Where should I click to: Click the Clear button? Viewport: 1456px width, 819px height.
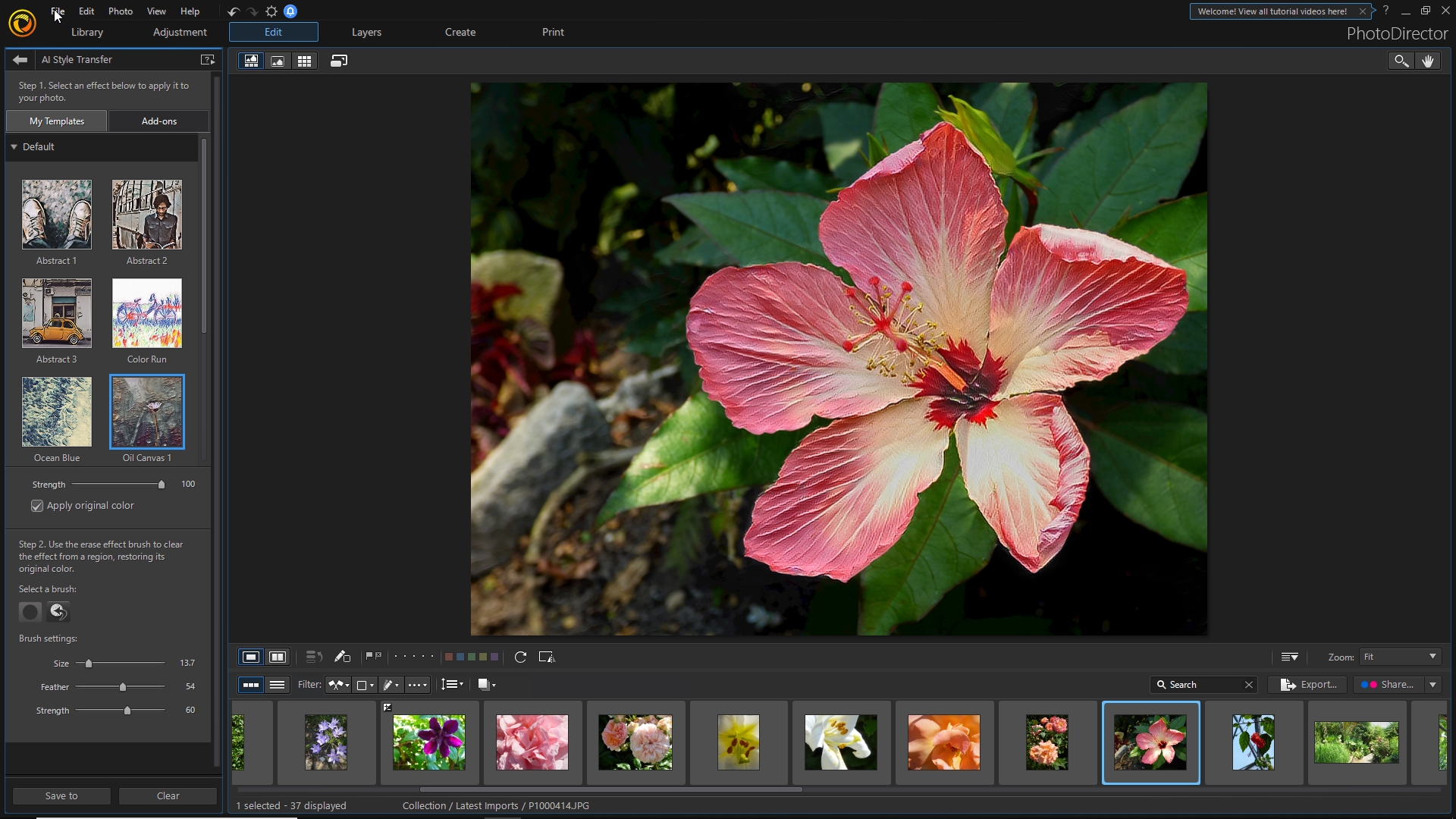pos(168,796)
